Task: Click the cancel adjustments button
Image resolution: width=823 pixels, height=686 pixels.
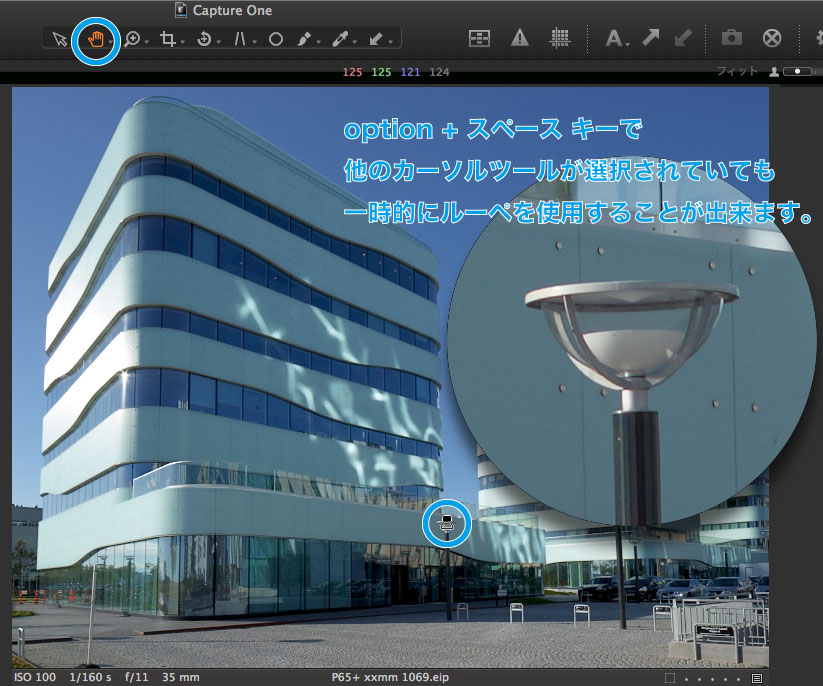Action: click(771, 38)
